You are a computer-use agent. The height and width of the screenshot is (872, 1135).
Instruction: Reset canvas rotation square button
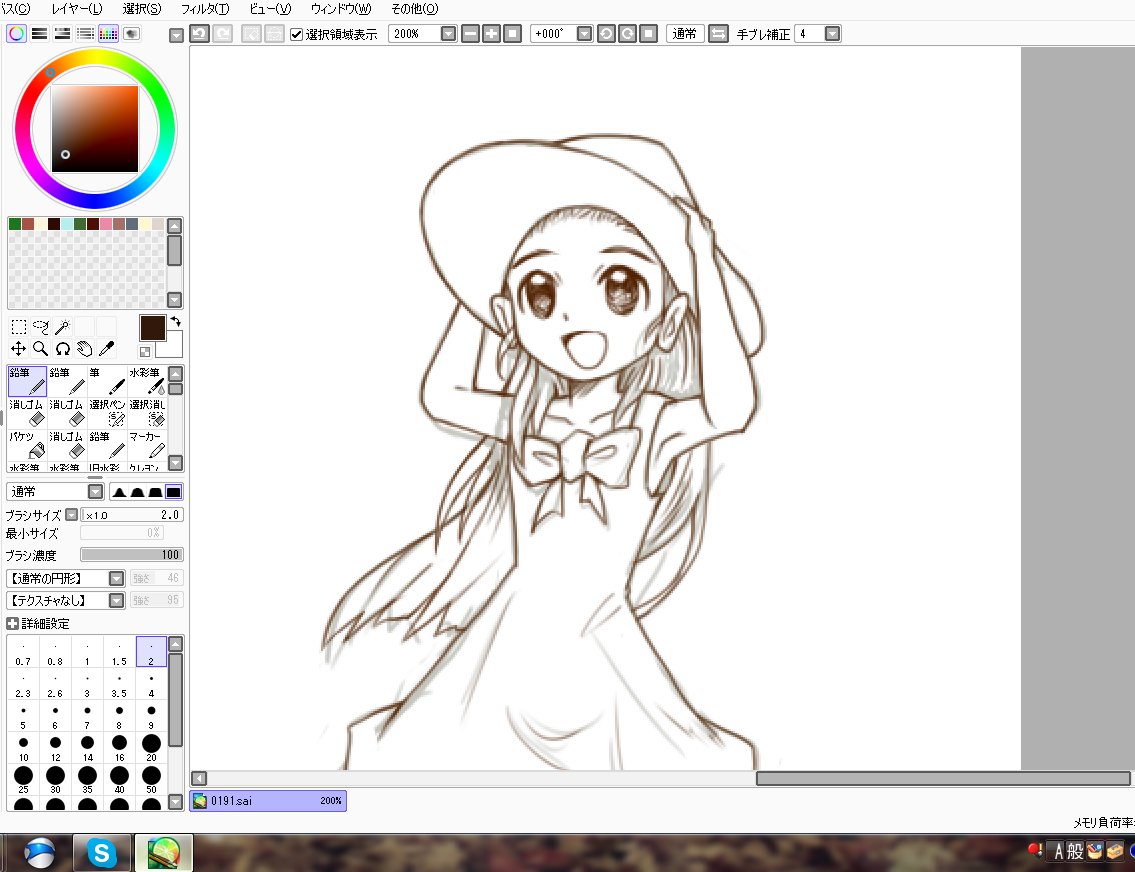click(649, 33)
